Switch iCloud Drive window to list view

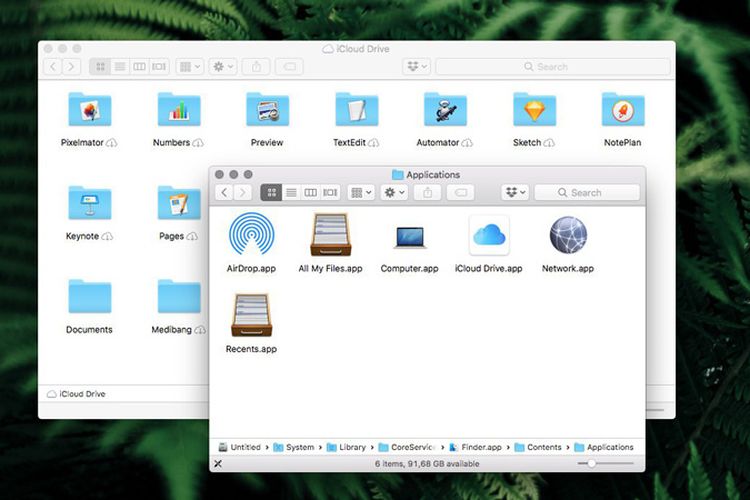(120, 67)
